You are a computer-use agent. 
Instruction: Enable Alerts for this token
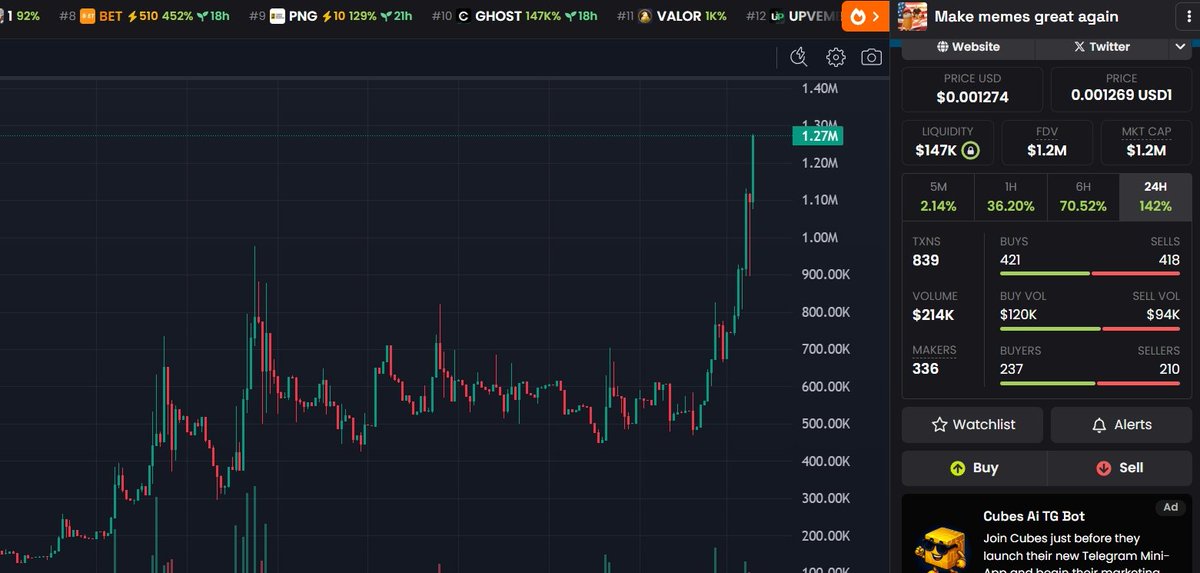coord(1120,425)
